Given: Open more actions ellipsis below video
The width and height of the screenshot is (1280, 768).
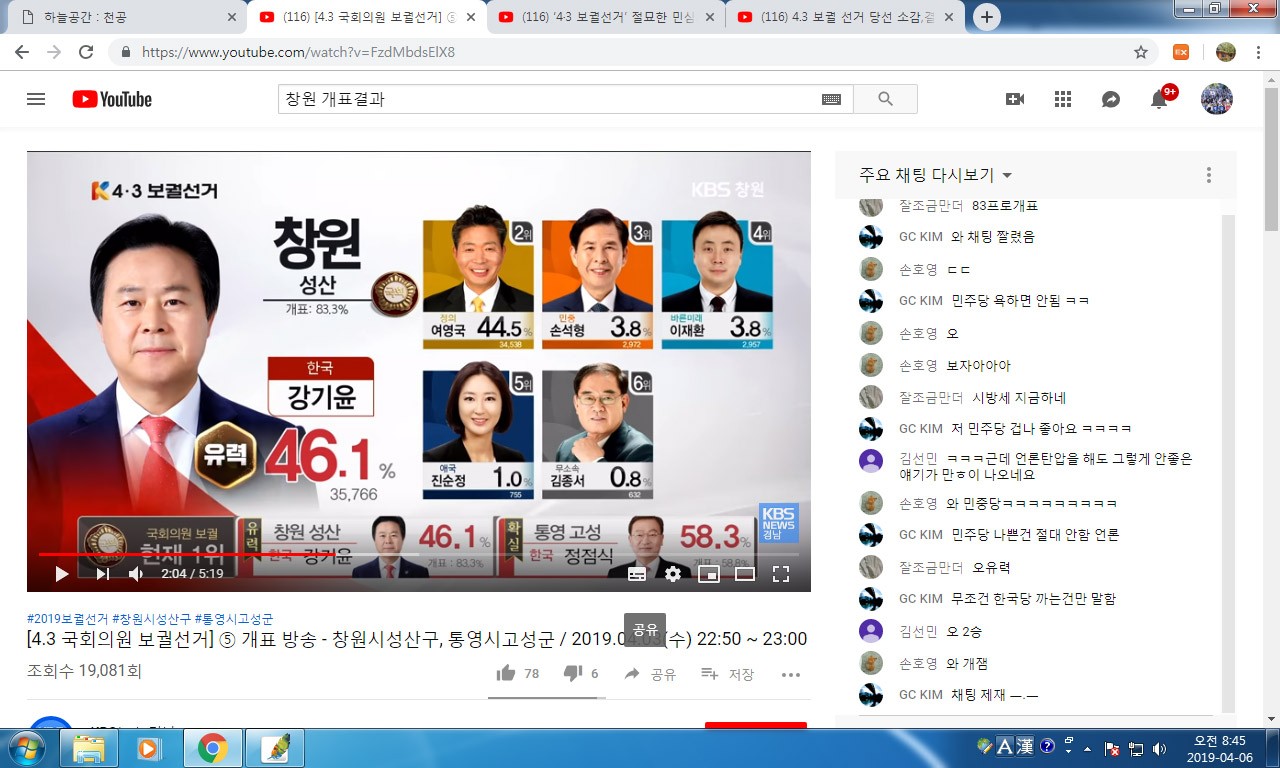Looking at the screenshot, I should pyautogui.click(x=791, y=675).
